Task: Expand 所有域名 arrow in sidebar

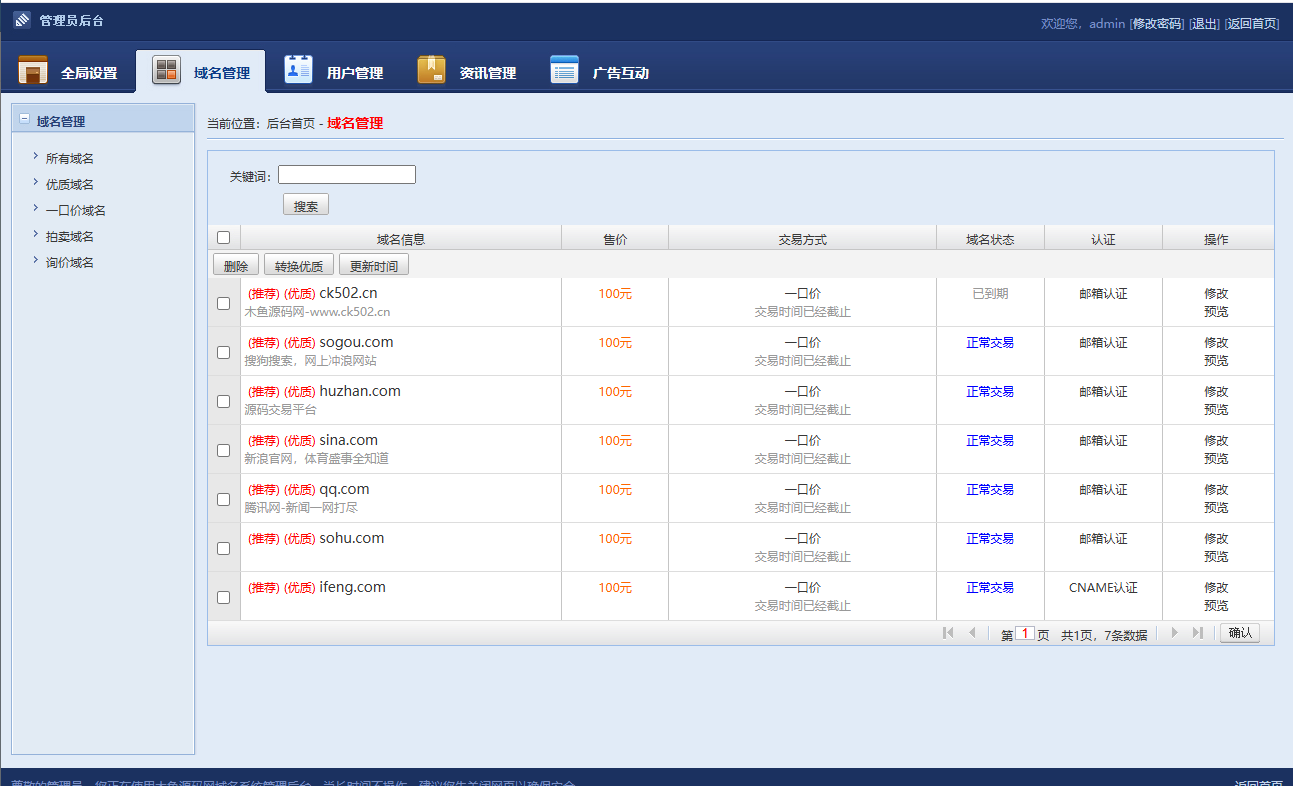Action: (35, 157)
